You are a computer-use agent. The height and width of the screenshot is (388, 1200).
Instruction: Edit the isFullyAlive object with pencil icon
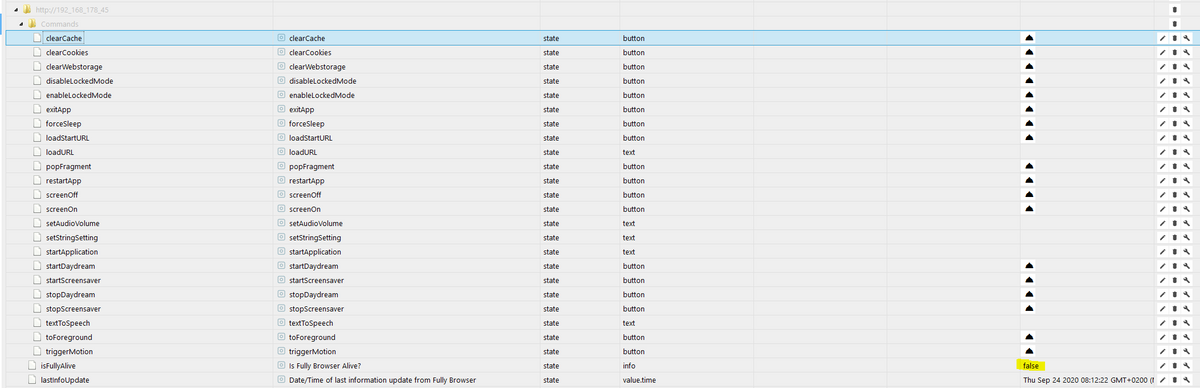tap(1162, 366)
